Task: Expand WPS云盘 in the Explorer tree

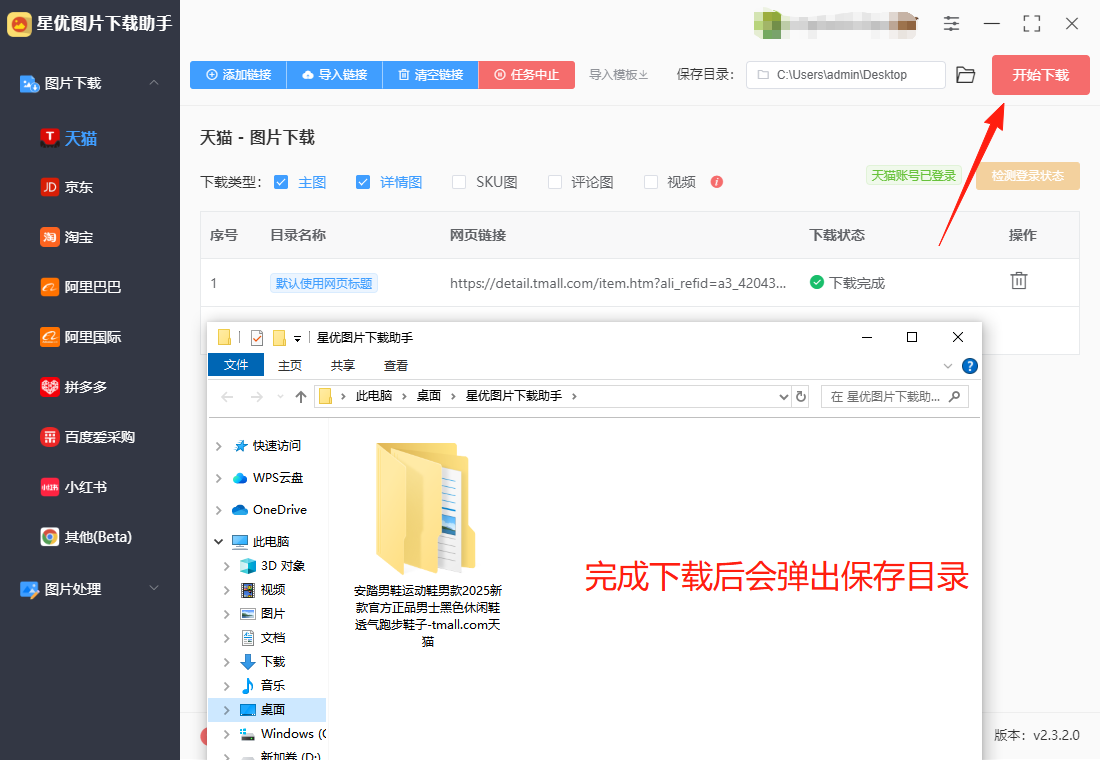Action: pos(219,478)
